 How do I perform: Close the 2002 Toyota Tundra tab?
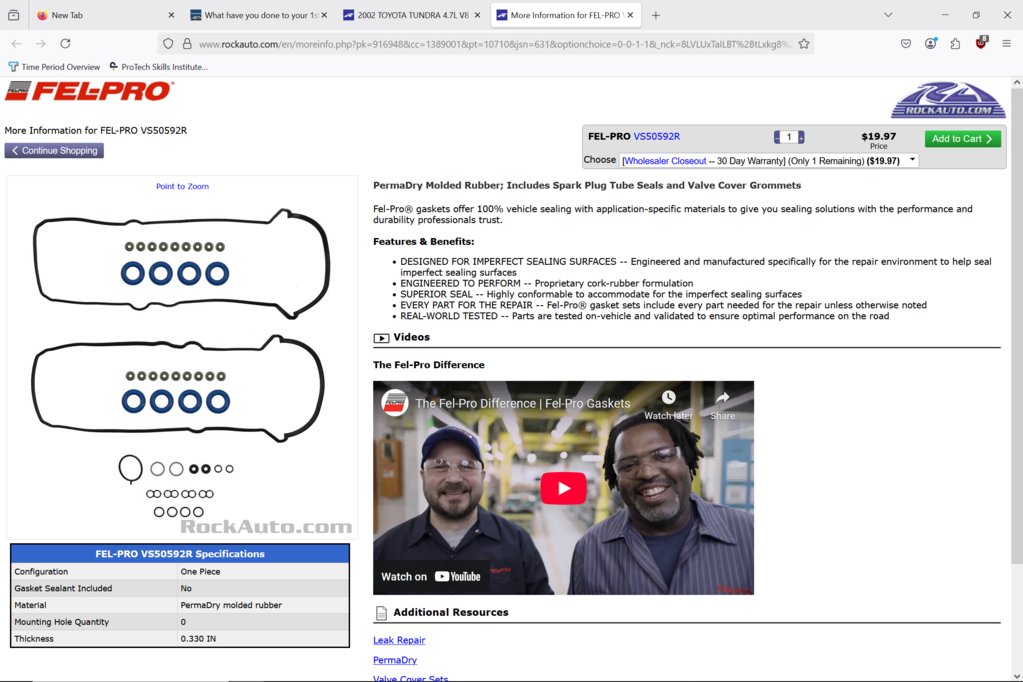(x=477, y=15)
